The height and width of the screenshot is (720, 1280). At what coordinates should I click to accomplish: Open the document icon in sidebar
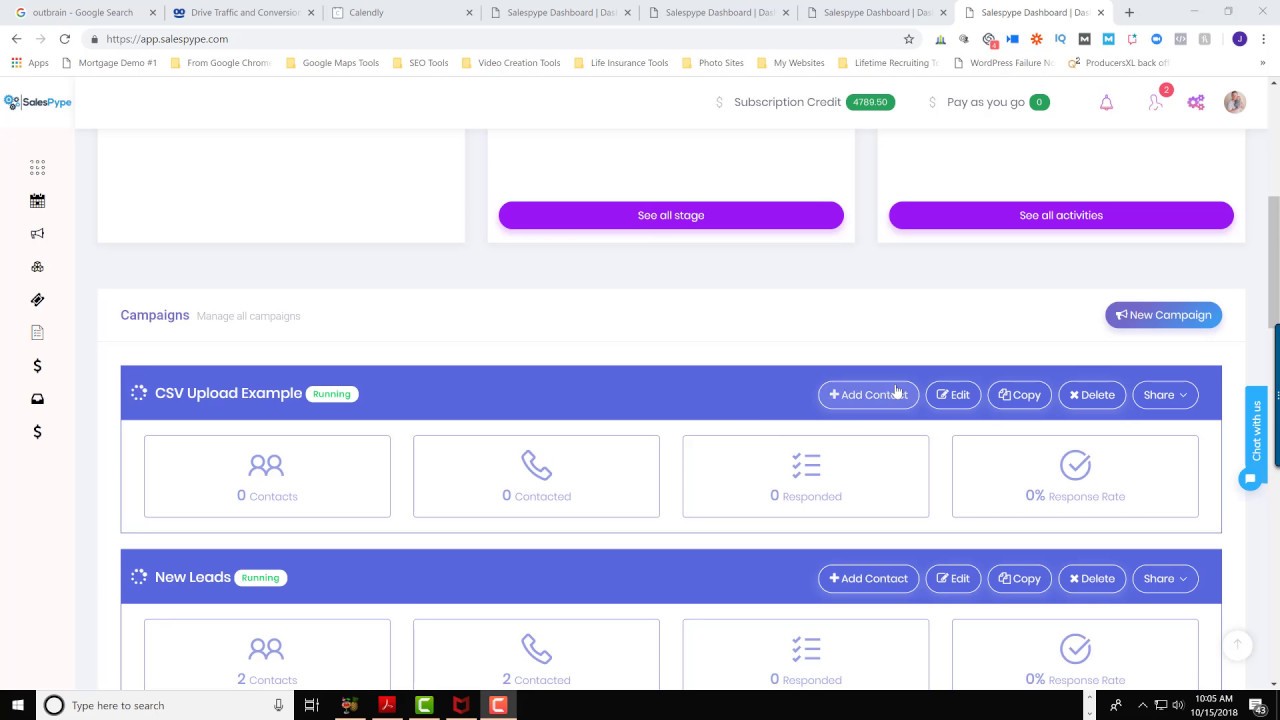coord(37,333)
